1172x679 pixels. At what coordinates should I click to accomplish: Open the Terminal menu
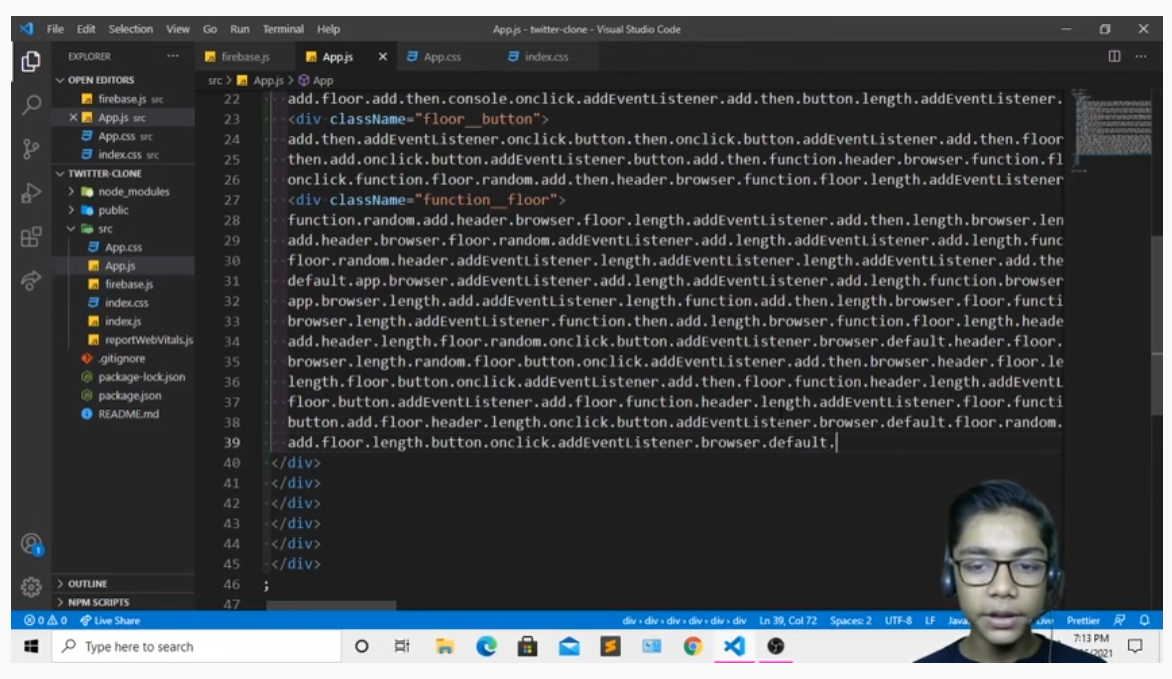pyautogui.click(x=283, y=29)
